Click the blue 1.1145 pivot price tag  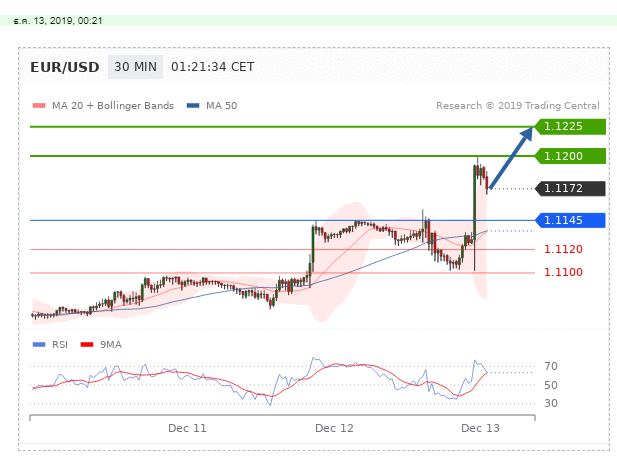570,220
